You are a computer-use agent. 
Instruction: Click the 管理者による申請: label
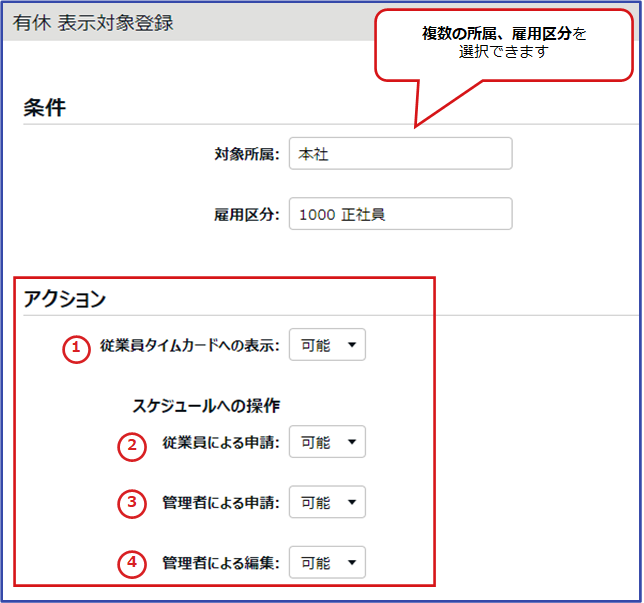pos(221,503)
